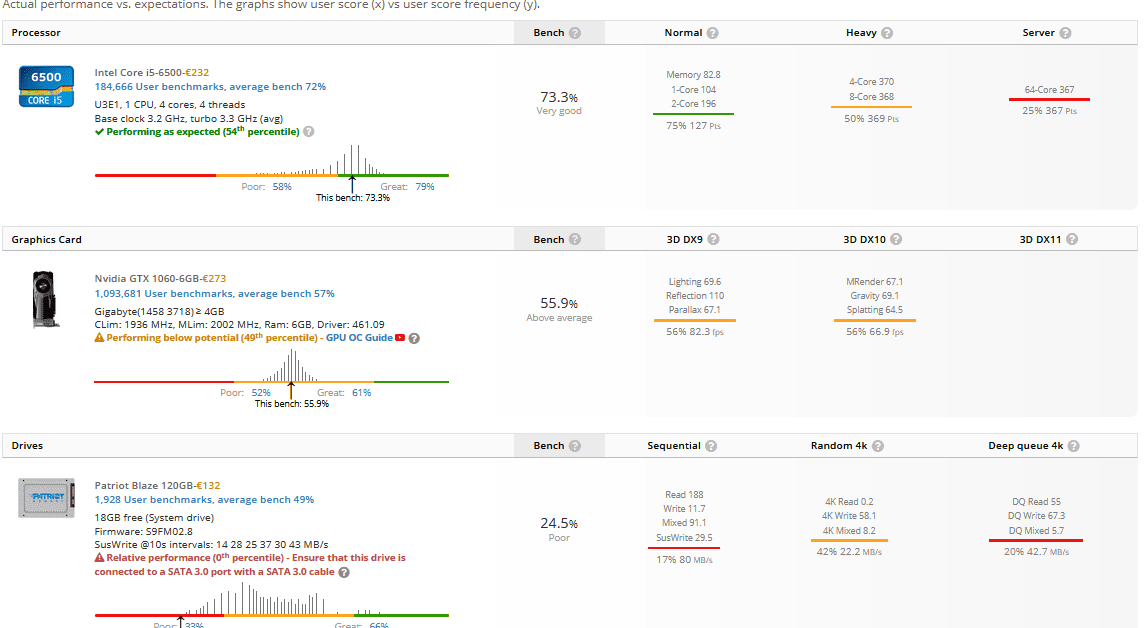Click the '25% 367 Pts' server result
The image size is (1144, 628).
tap(1049, 111)
